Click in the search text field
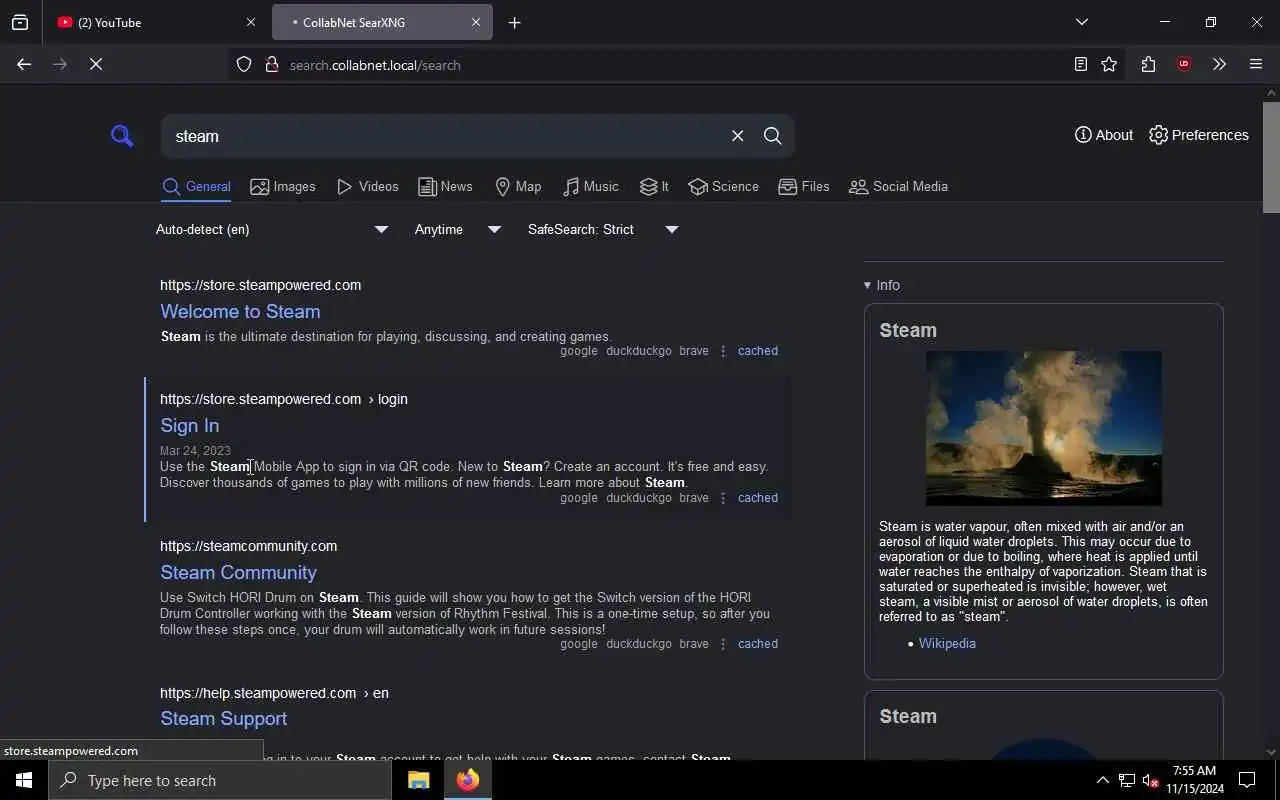The height and width of the screenshot is (800, 1280). tap(445, 136)
